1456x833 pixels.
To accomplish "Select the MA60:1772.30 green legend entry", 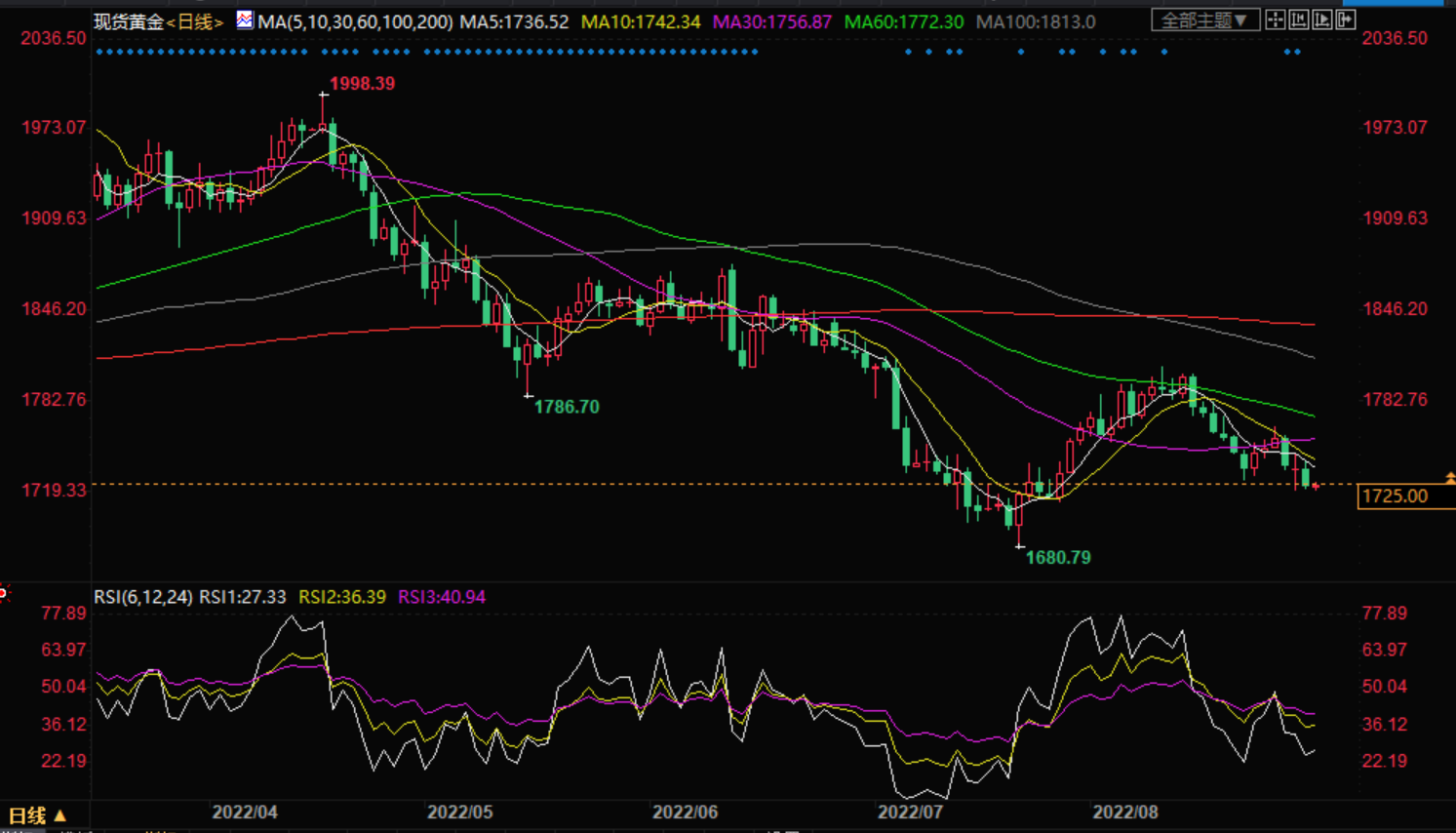I will point(903,21).
